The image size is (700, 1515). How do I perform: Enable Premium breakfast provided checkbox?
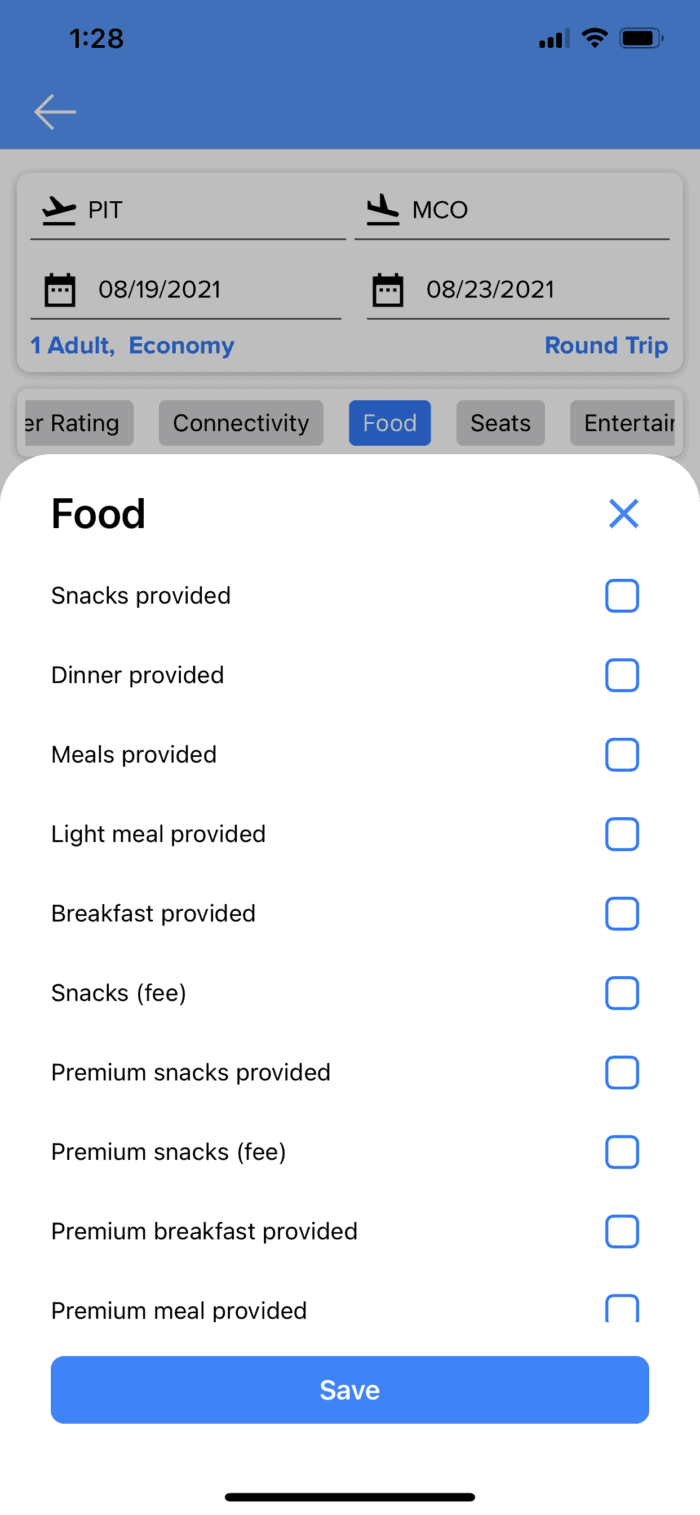pos(622,1232)
